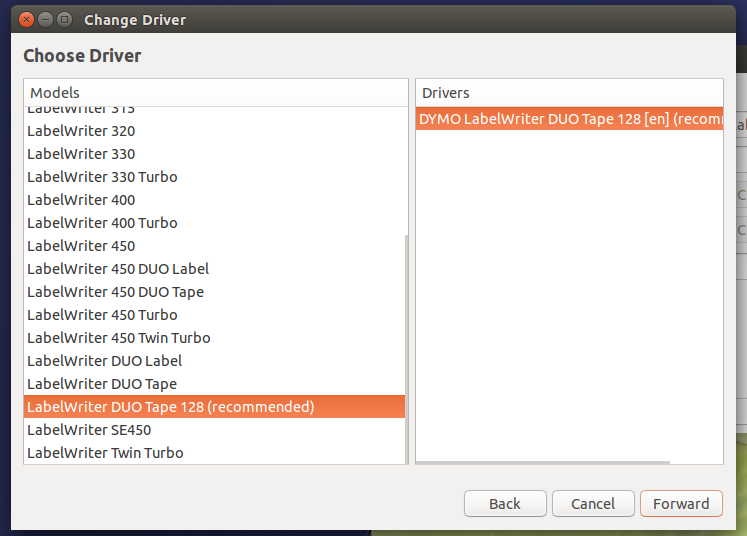Screen dimensions: 747x536
Task: Click the Models list vertical scrollbar
Action: click(406, 349)
